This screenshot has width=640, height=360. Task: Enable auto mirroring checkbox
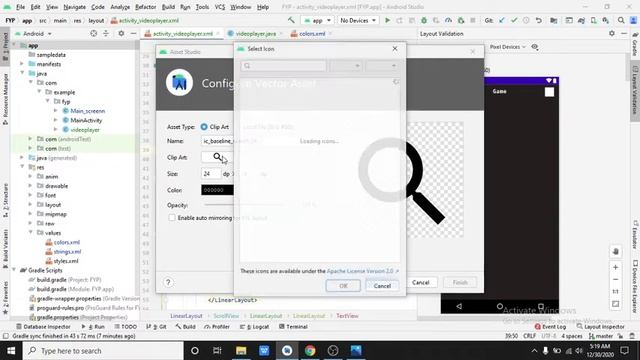tap(172, 218)
